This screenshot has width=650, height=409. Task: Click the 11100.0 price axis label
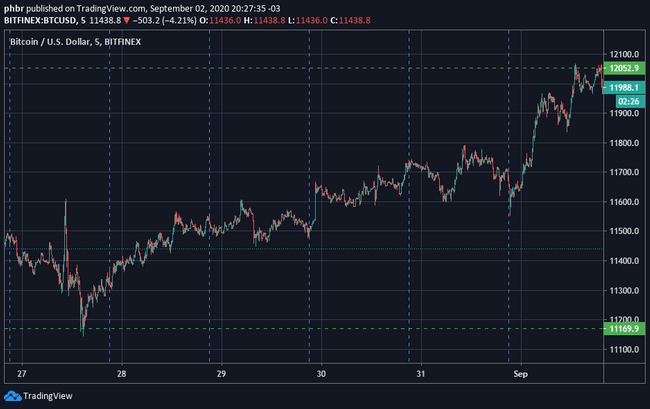pyautogui.click(x=624, y=349)
